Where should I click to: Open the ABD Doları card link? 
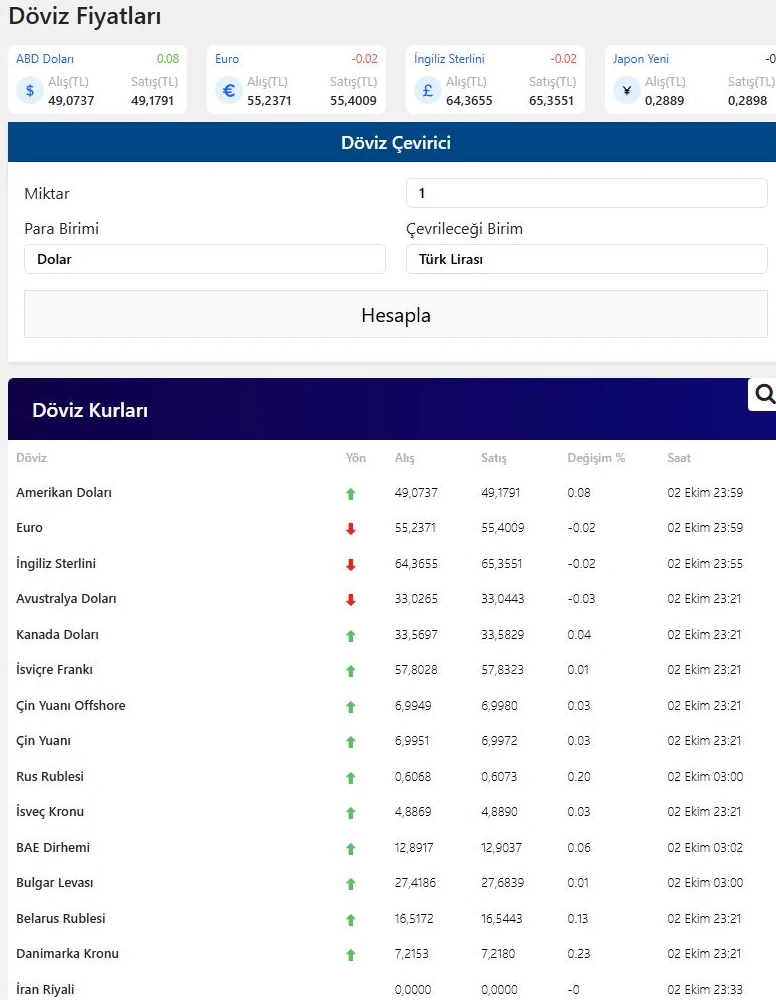click(x=45, y=59)
